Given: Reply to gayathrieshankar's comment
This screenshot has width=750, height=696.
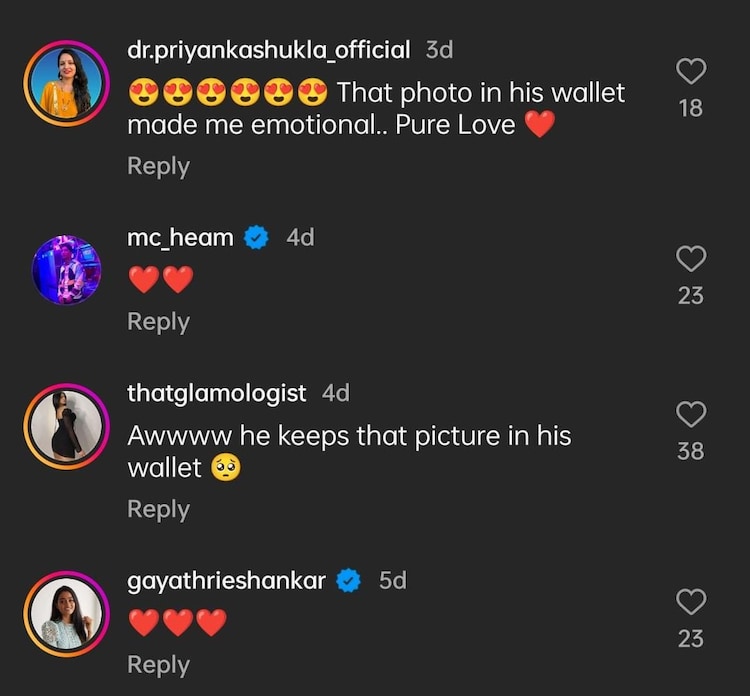Looking at the screenshot, I should click(158, 664).
